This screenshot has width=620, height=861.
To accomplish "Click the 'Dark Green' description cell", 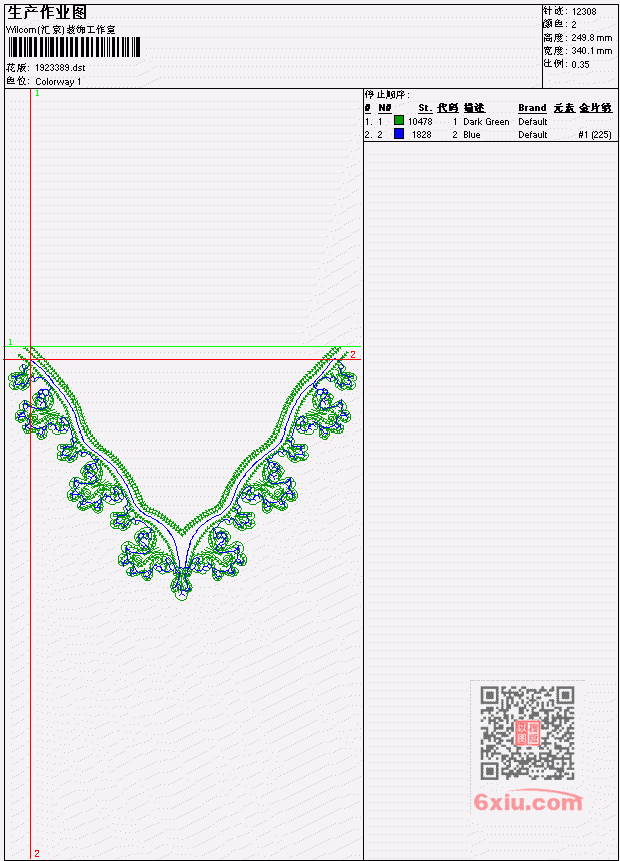I will click(486, 121).
